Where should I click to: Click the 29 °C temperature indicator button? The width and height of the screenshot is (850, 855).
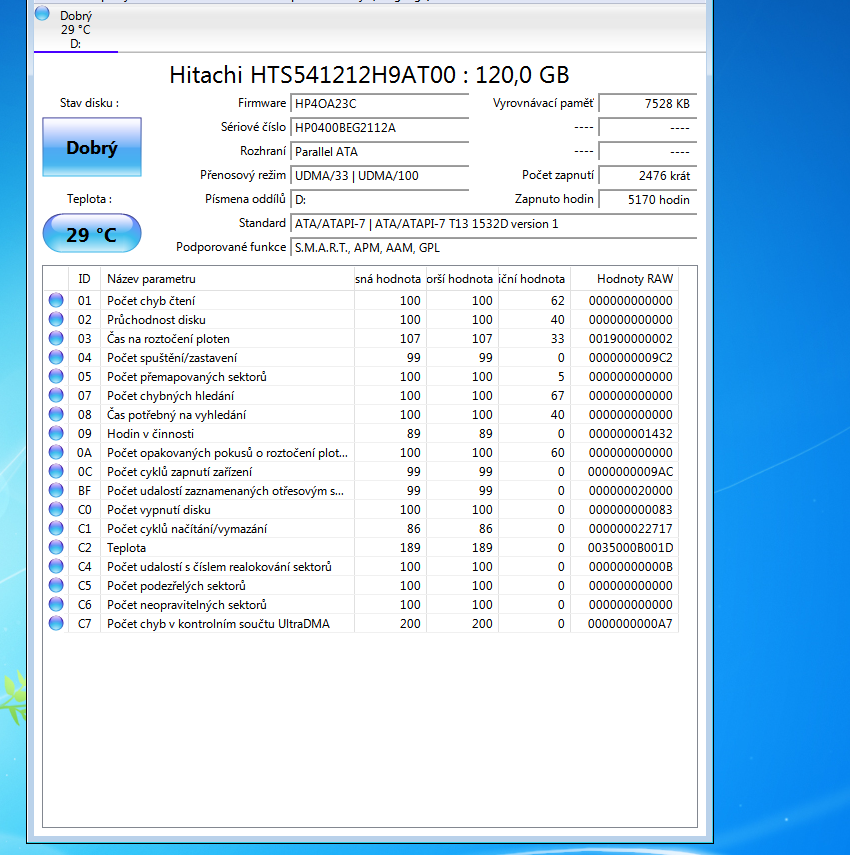pyautogui.click(x=92, y=233)
